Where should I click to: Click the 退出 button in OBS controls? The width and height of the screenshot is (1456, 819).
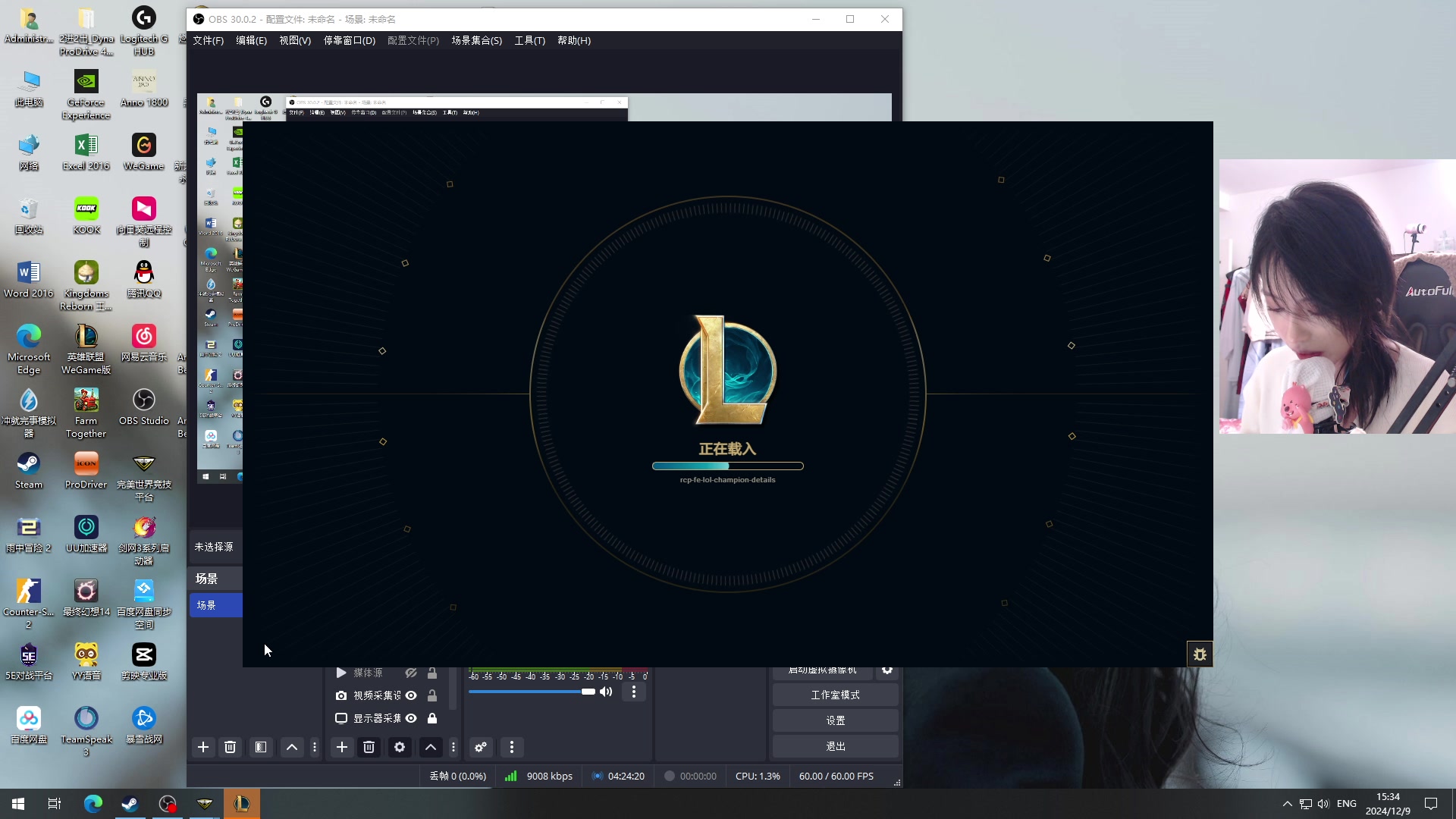coord(836,746)
